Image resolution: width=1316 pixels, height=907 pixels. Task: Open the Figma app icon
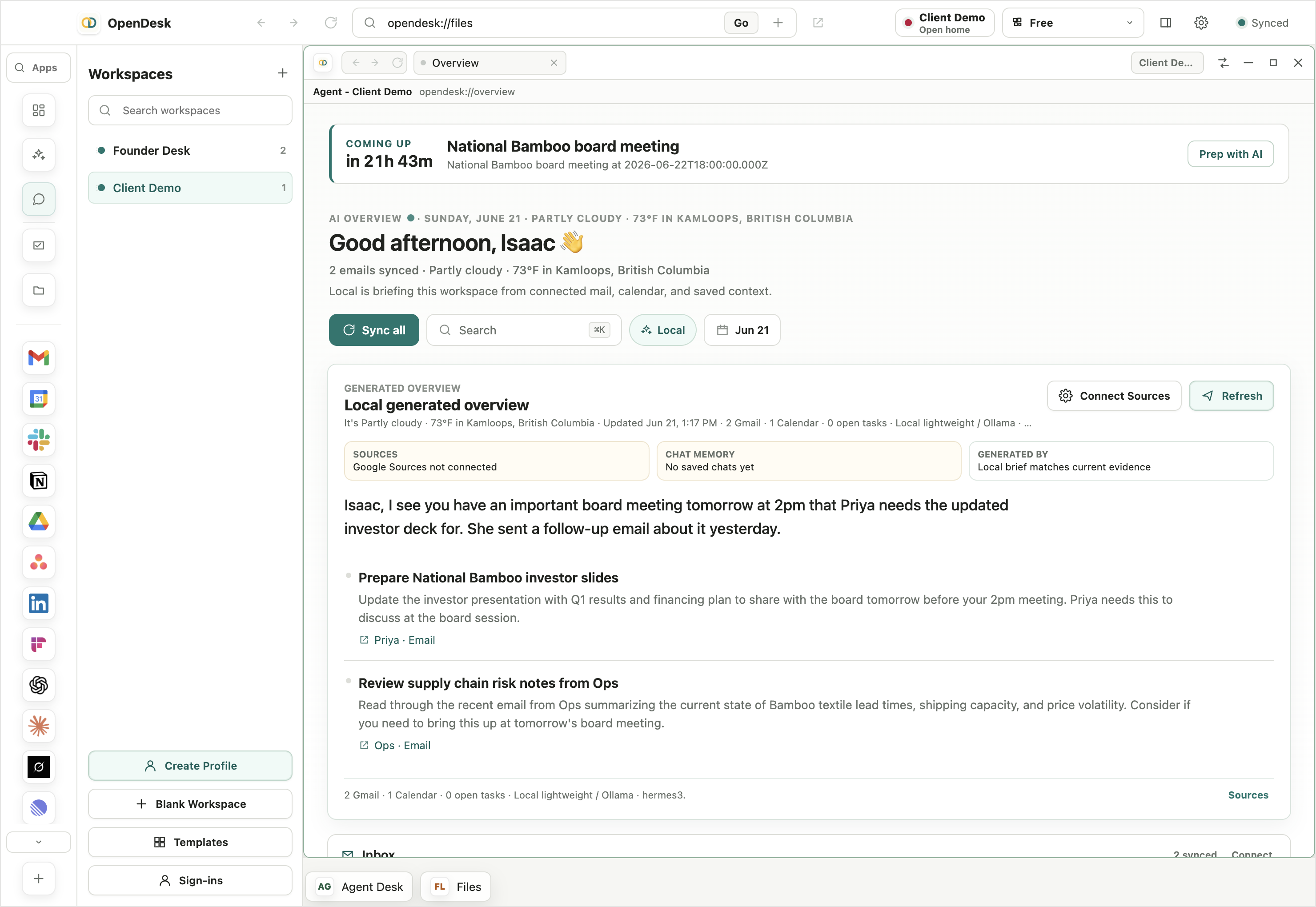(39, 644)
